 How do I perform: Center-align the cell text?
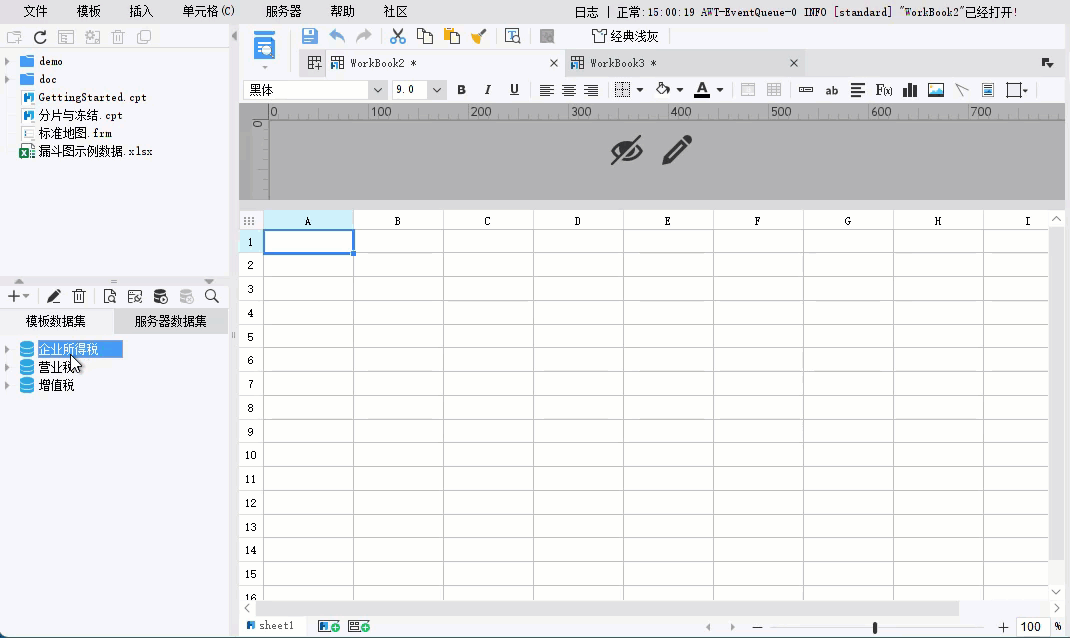point(568,90)
